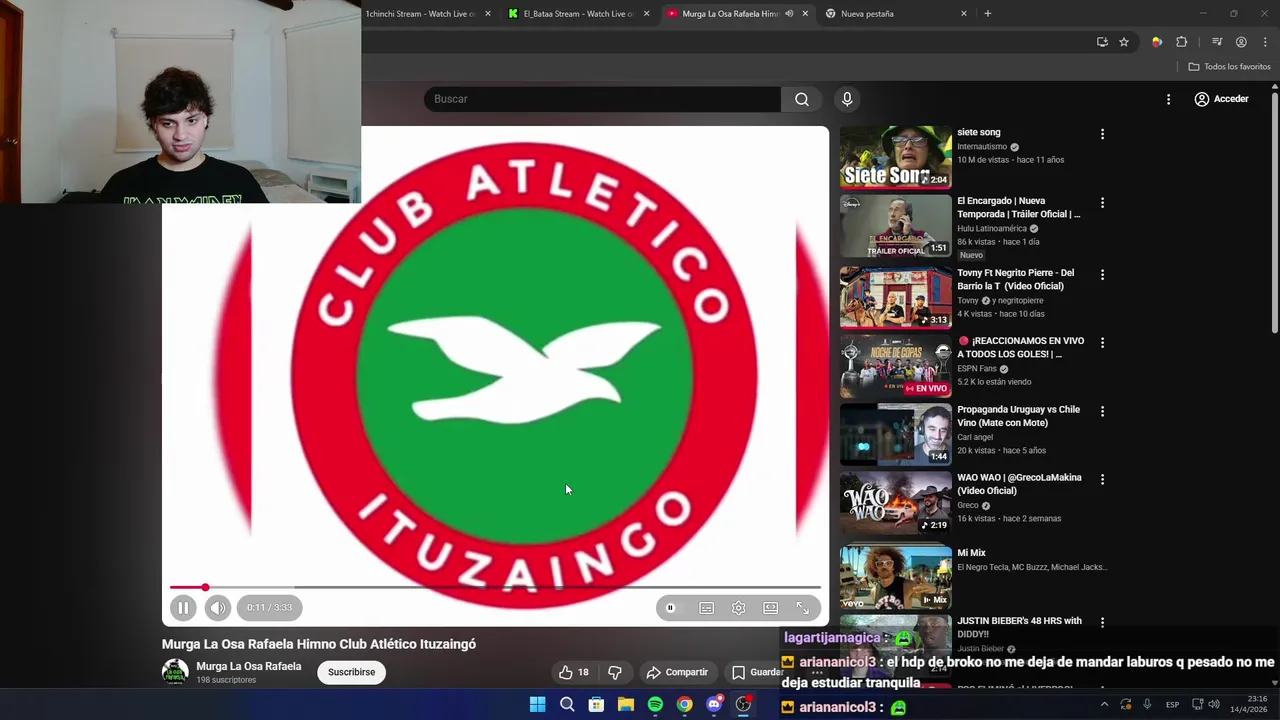This screenshot has width=1280, height=720.
Task: Open the media controls toolbar icon
Action: pos(1217,42)
